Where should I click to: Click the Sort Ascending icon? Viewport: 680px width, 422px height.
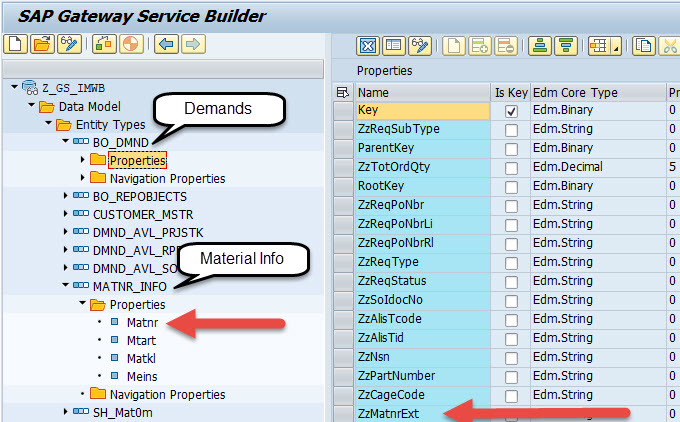click(x=540, y=46)
